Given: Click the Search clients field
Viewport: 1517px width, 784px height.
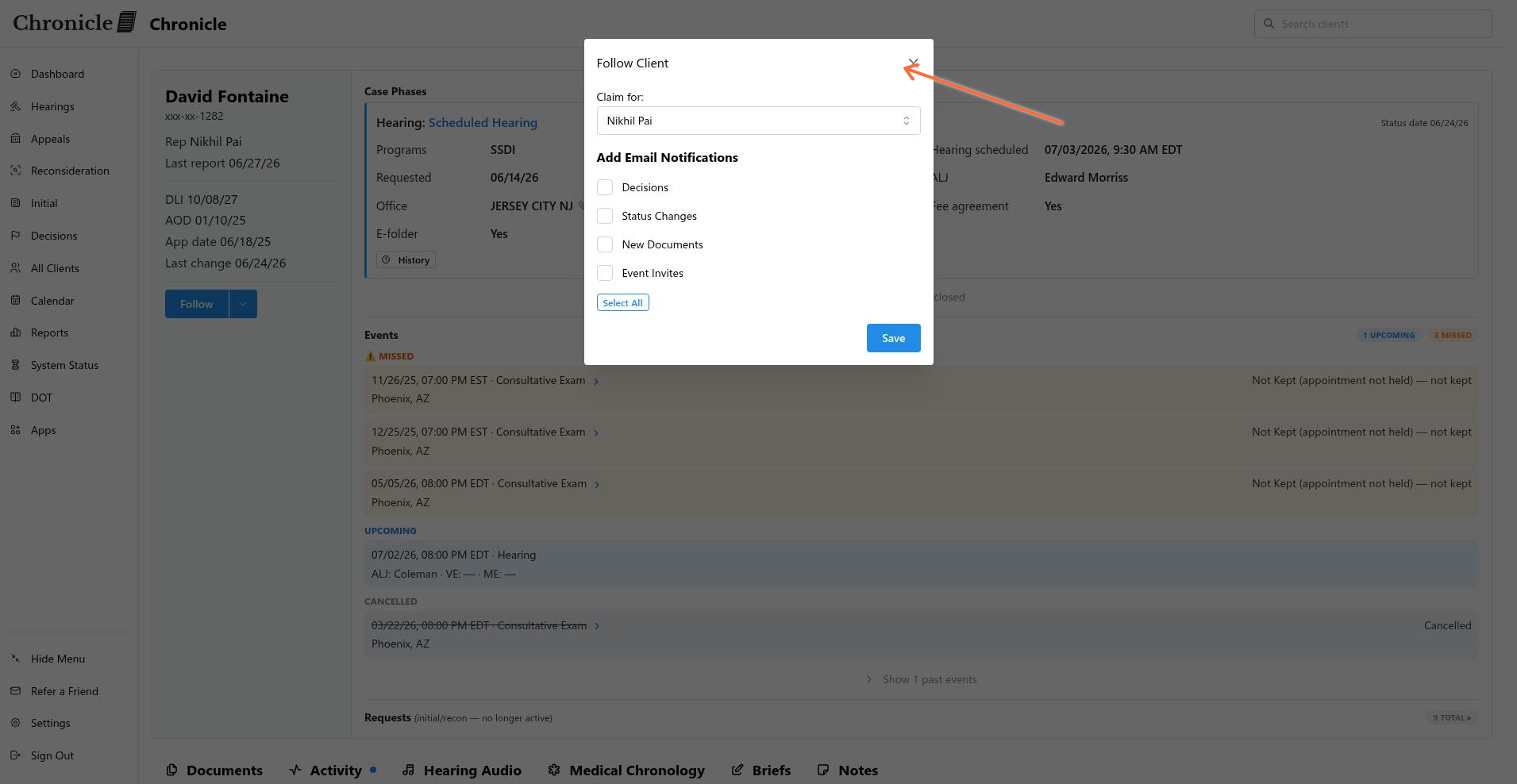Looking at the screenshot, I should (x=1373, y=24).
